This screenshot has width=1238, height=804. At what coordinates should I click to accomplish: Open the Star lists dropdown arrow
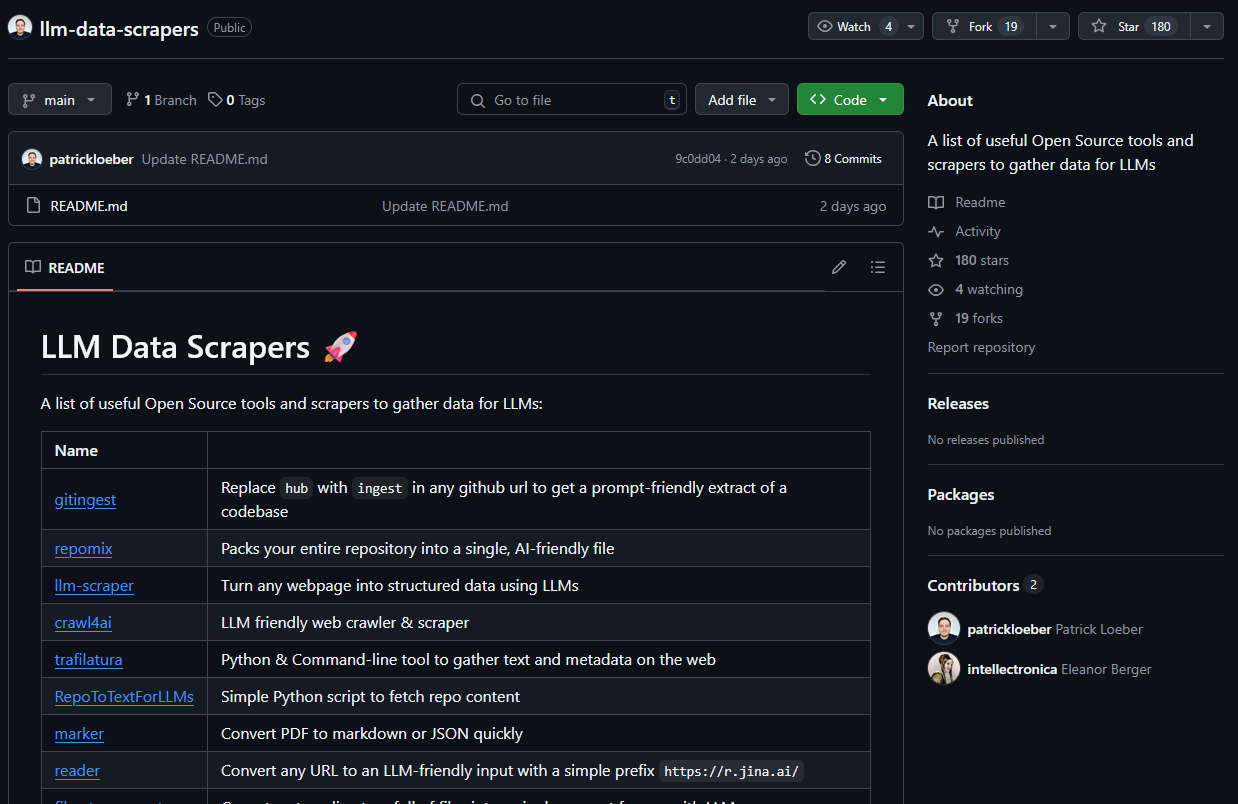point(1207,27)
